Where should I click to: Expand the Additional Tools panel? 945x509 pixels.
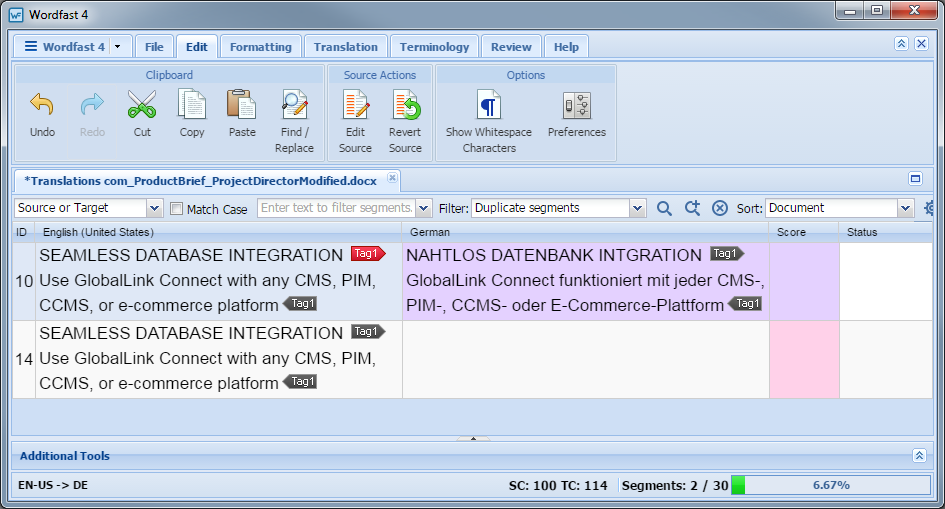(x=919, y=455)
